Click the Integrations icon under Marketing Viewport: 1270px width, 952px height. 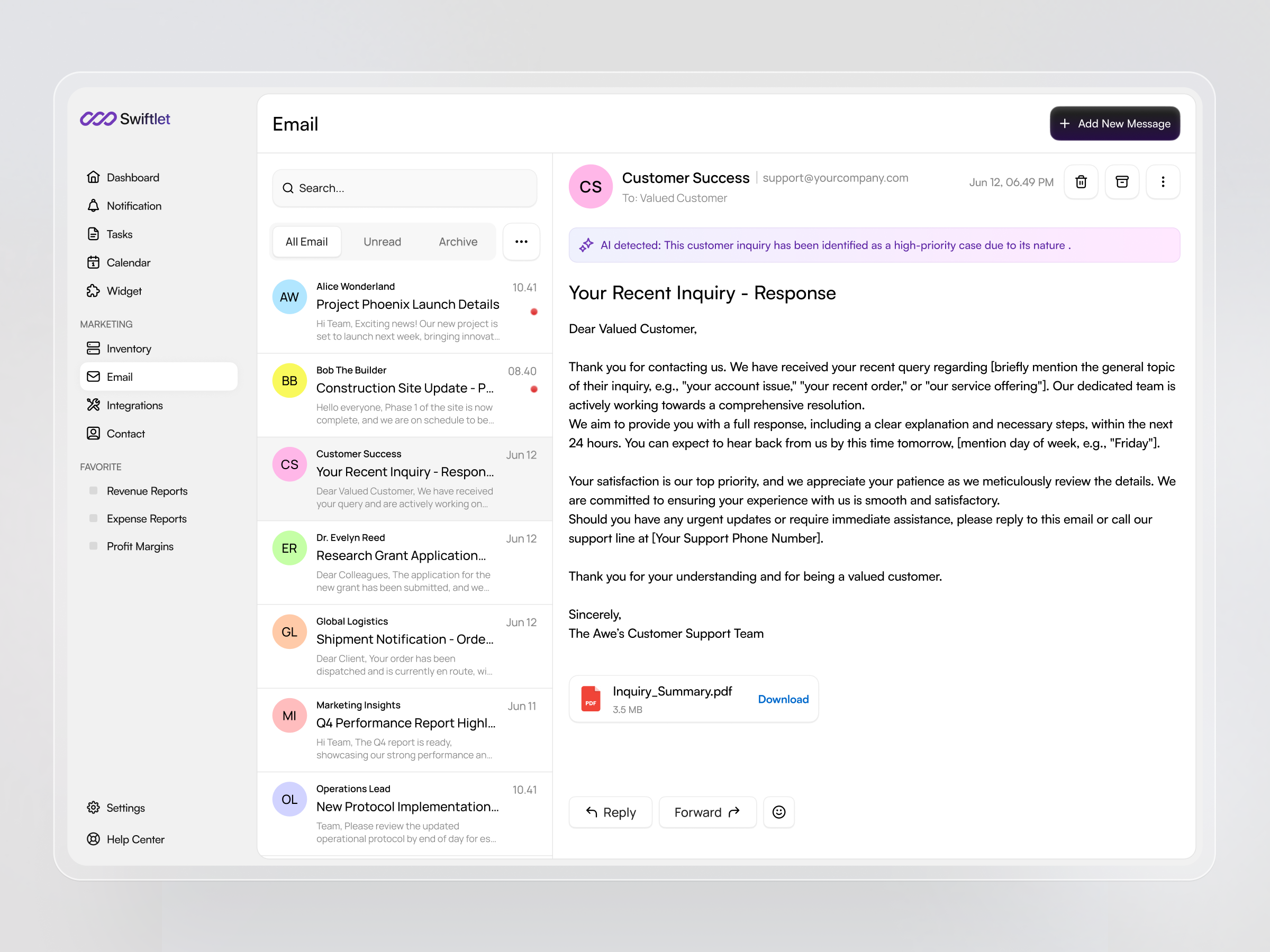pyautogui.click(x=94, y=405)
